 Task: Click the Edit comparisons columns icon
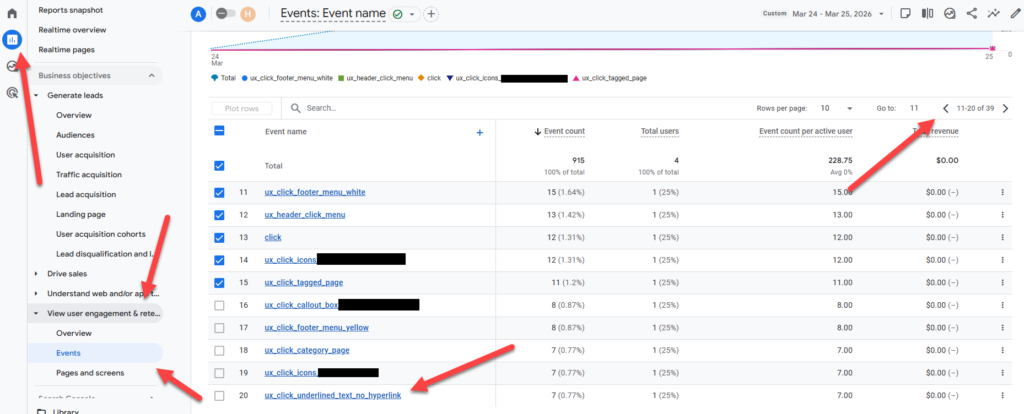[x=926, y=14]
